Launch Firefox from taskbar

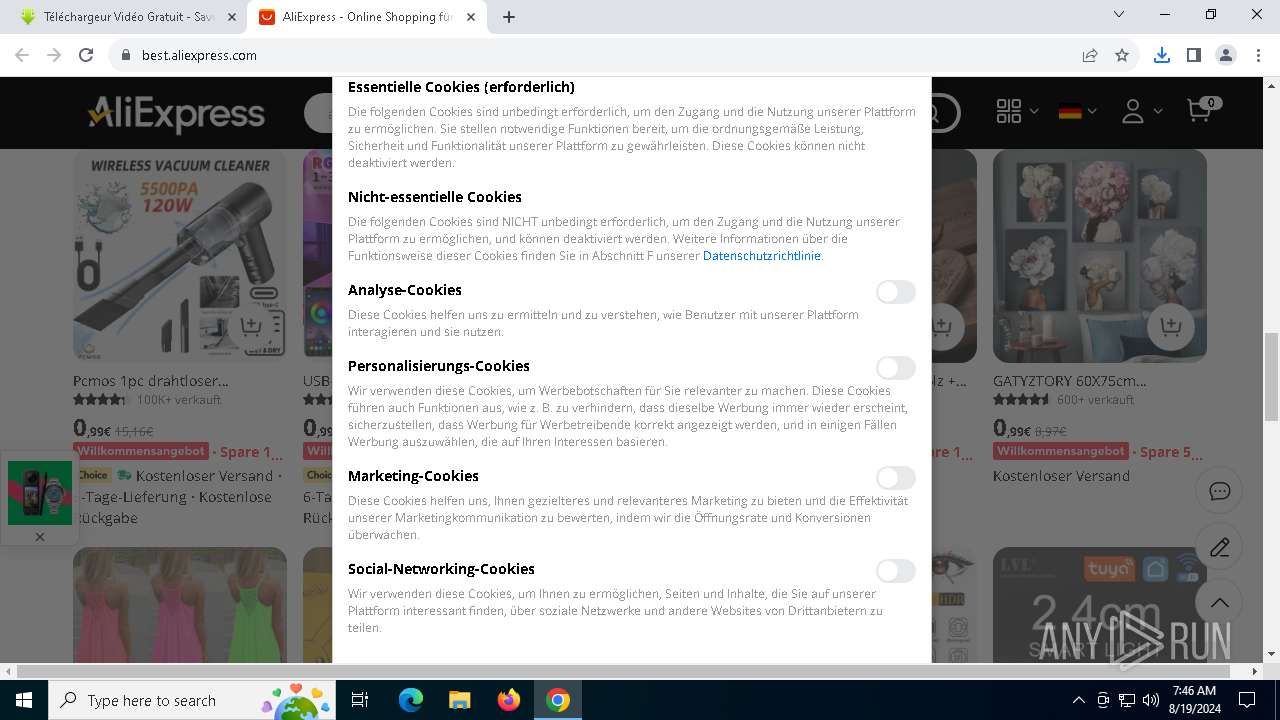pyautogui.click(x=508, y=700)
